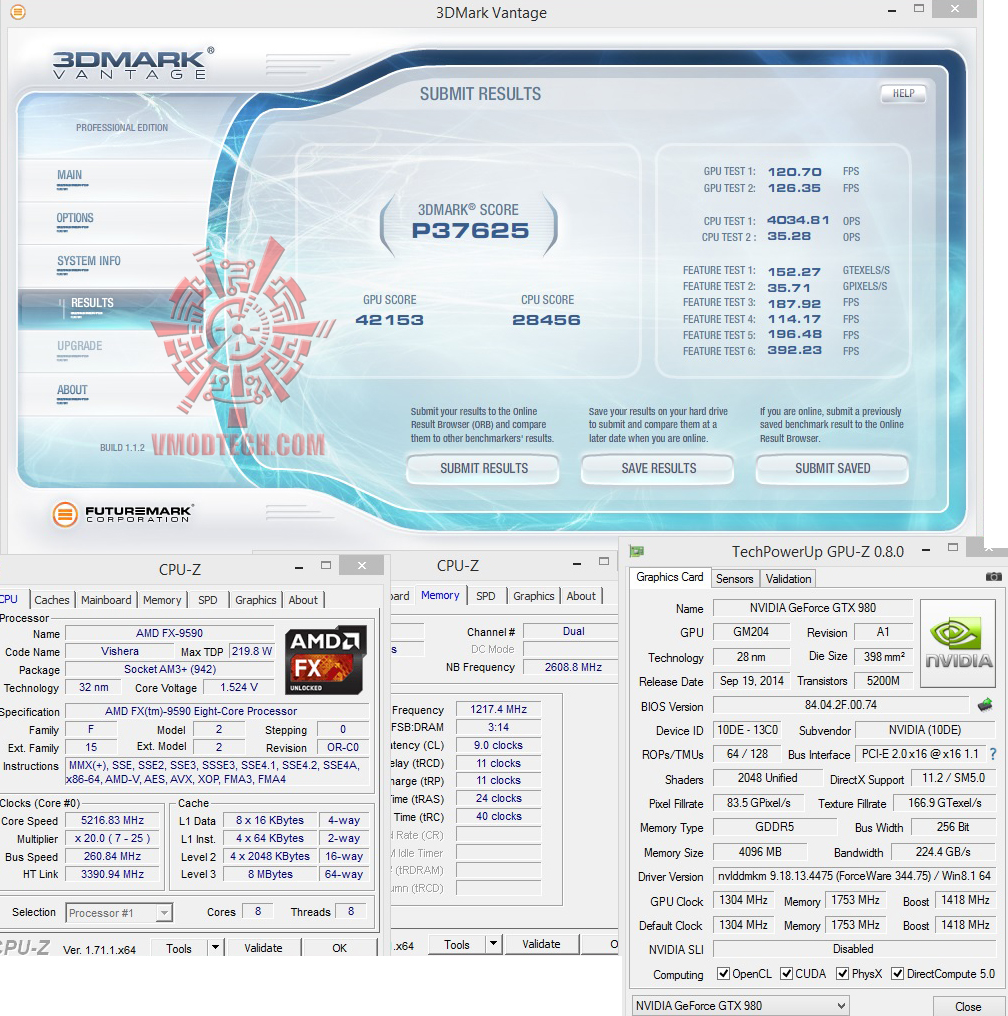Maximize the GPU-Z window
Screen dimensions: 1008x1016
tap(952, 548)
